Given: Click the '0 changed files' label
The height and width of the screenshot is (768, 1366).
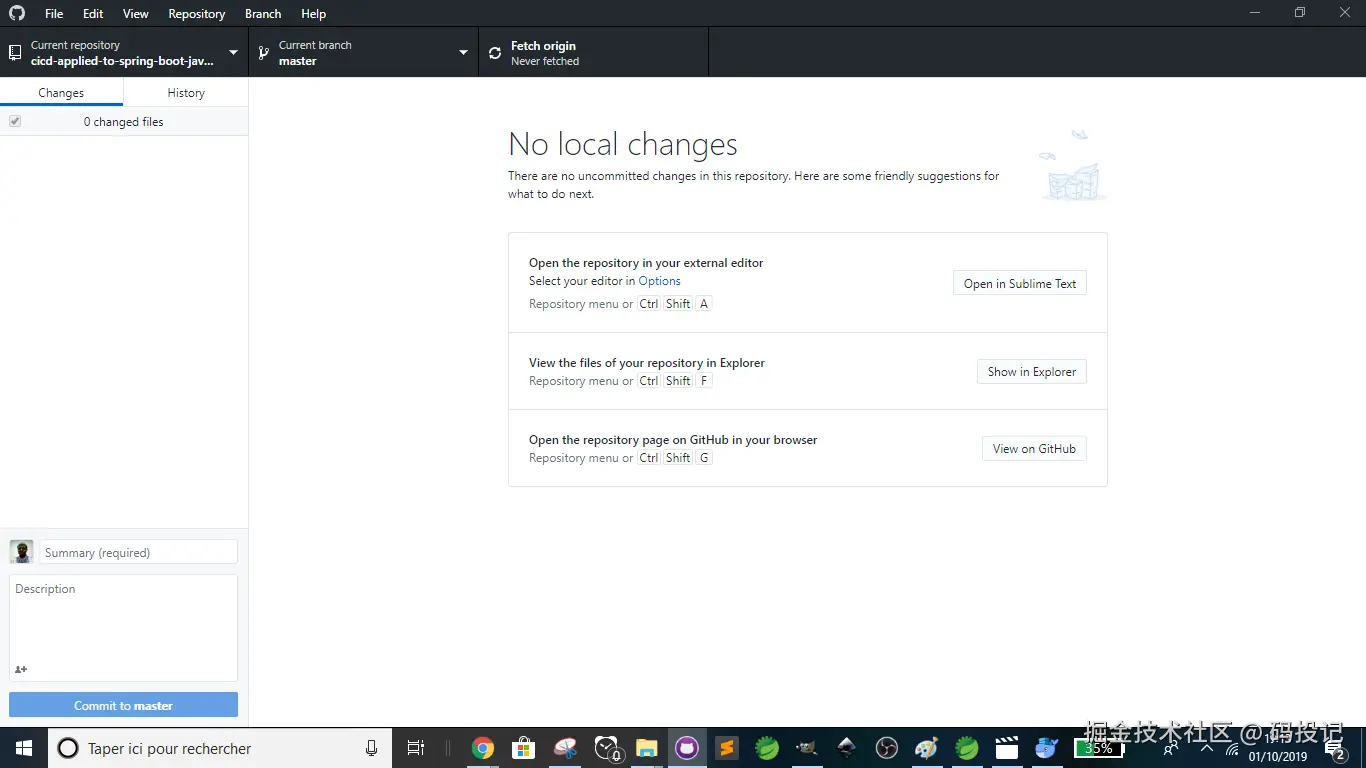Looking at the screenshot, I should click(x=123, y=121).
